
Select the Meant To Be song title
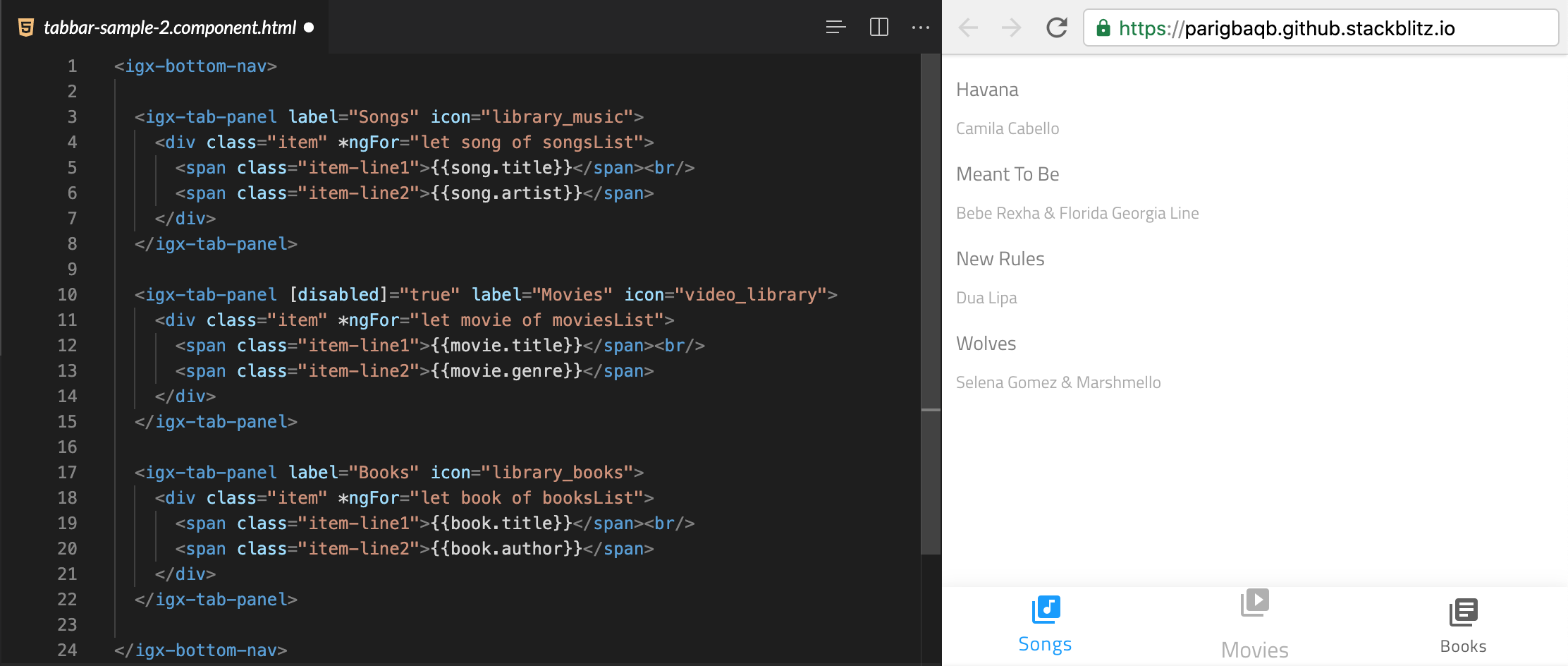pyautogui.click(x=1007, y=174)
